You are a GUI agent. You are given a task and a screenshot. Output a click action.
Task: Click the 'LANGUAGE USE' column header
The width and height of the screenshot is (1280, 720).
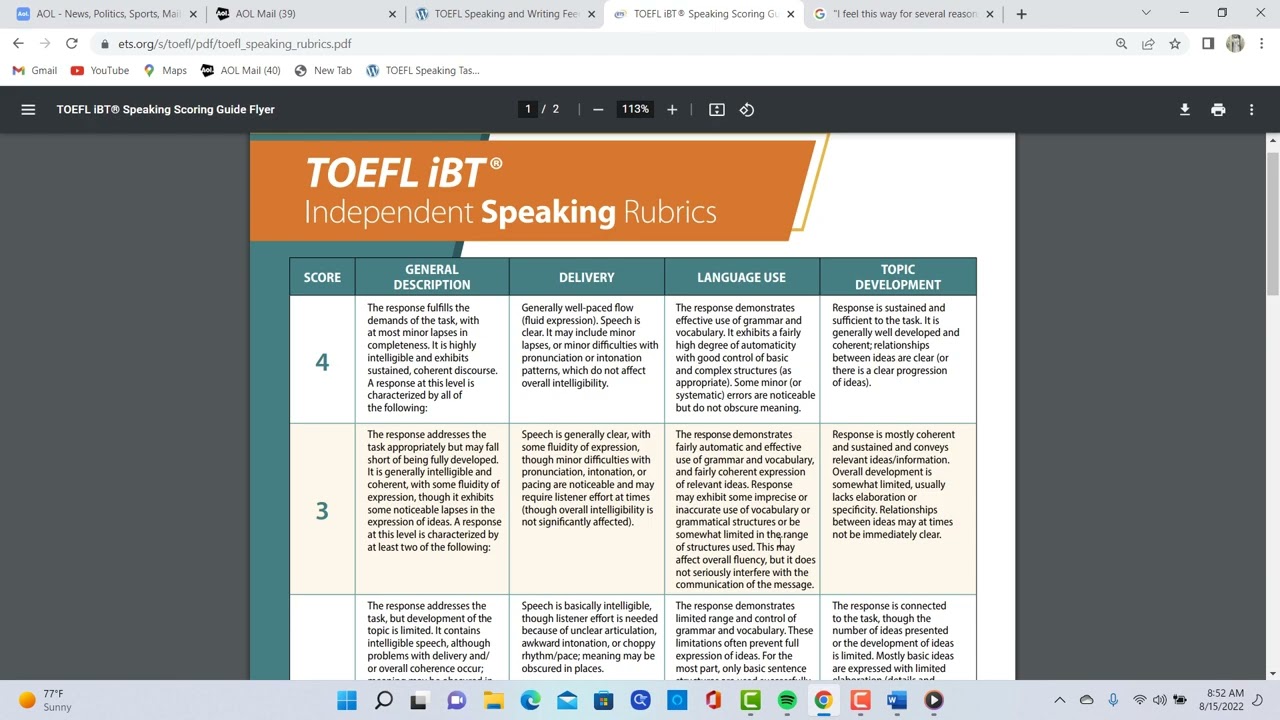741,277
